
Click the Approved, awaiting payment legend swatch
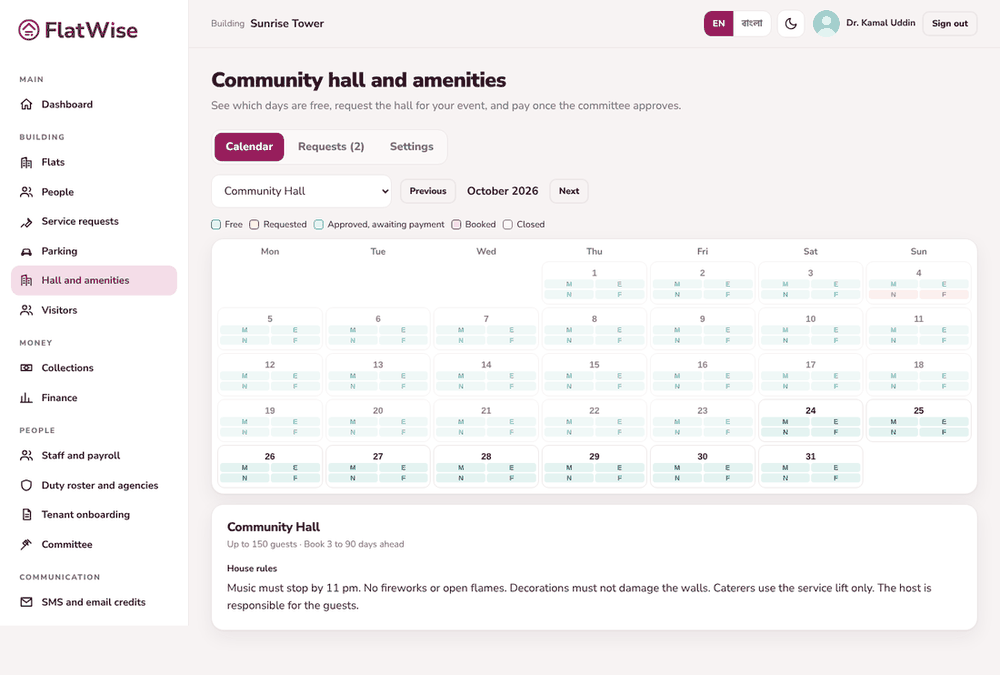click(x=318, y=225)
